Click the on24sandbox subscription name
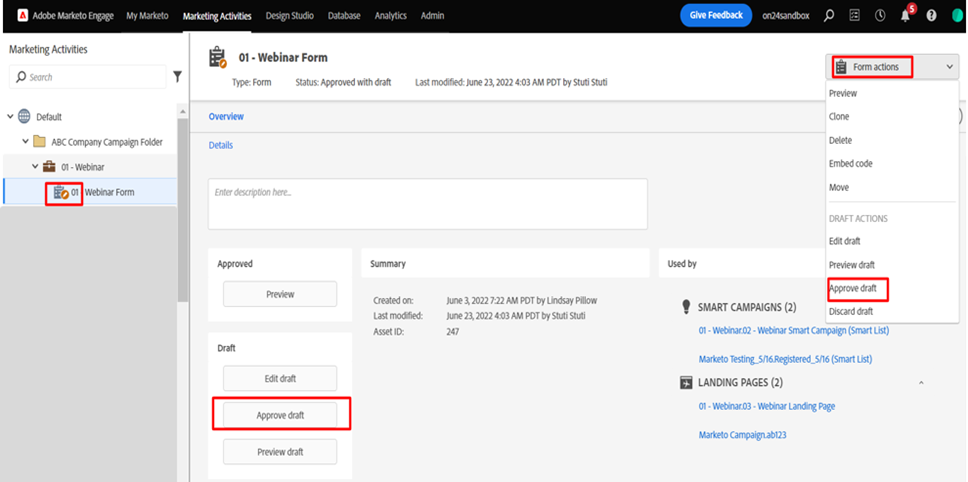Image resolution: width=968 pixels, height=482 pixels. pos(785,16)
